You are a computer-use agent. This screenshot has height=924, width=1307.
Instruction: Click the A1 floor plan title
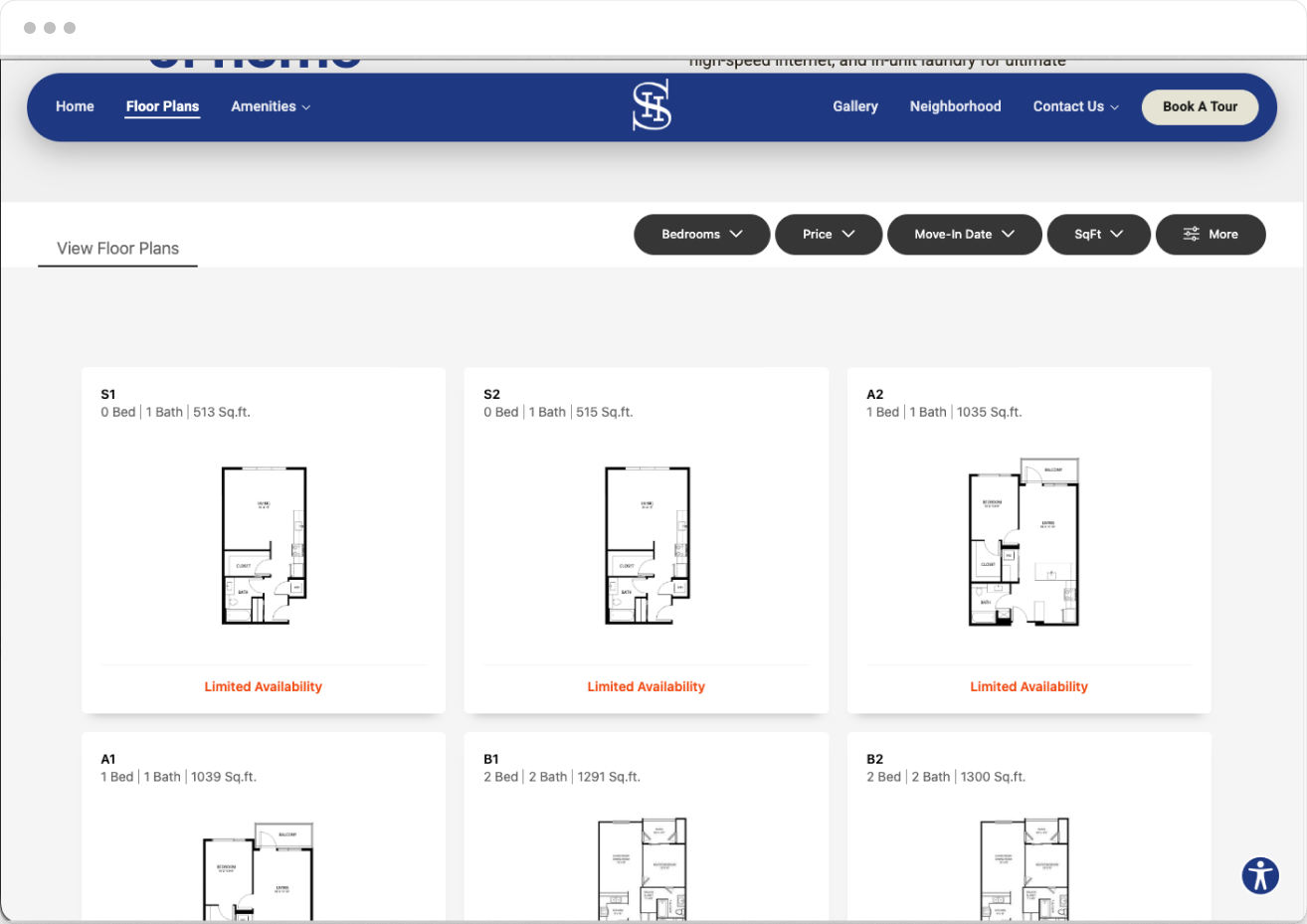click(108, 760)
